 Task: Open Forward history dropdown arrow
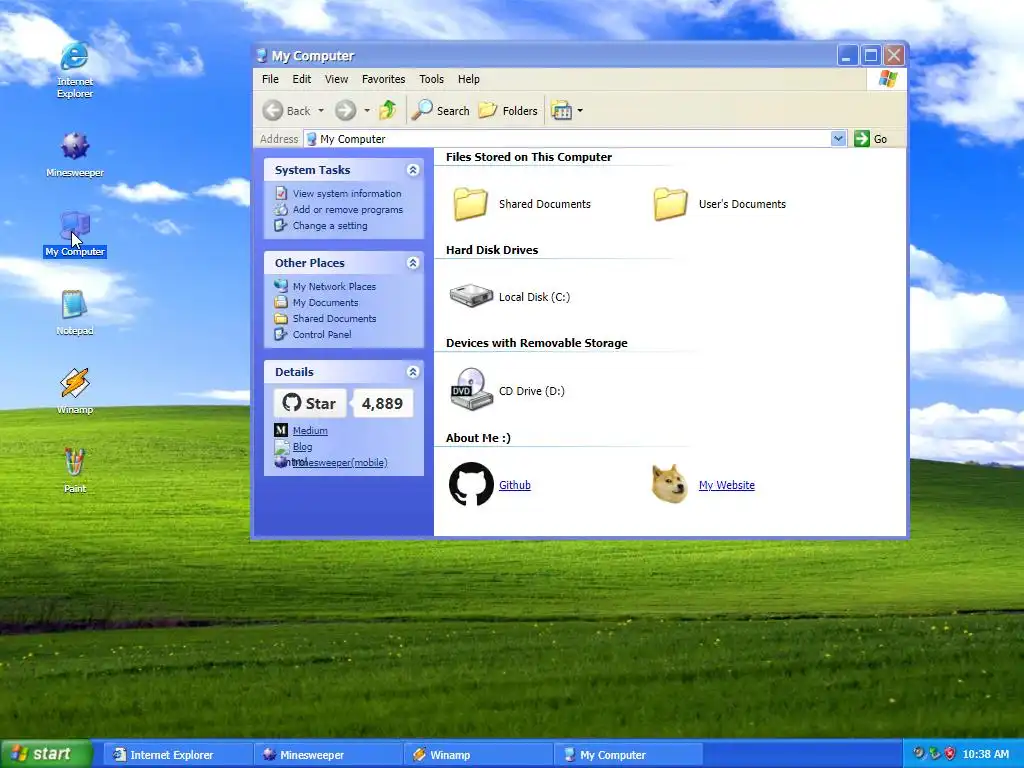pyautogui.click(x=367, y=110)
